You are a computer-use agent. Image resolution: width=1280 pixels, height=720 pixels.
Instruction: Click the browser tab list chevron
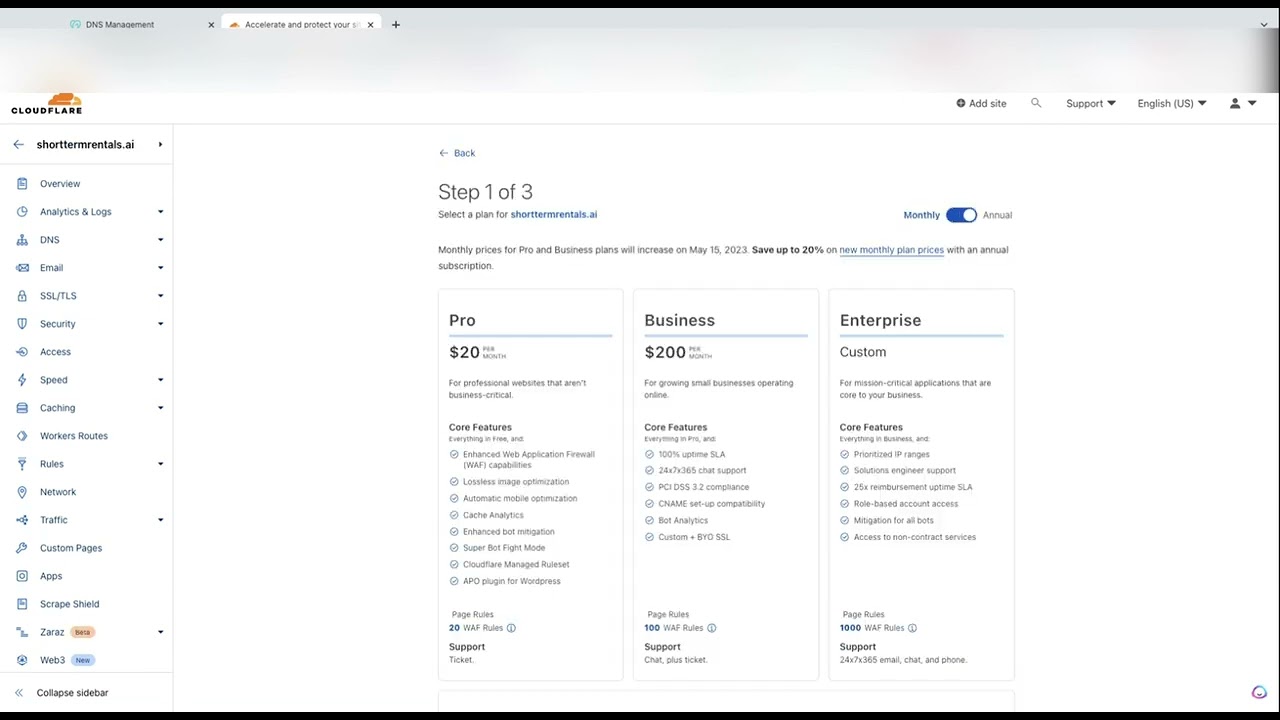tap(1264, 24)
